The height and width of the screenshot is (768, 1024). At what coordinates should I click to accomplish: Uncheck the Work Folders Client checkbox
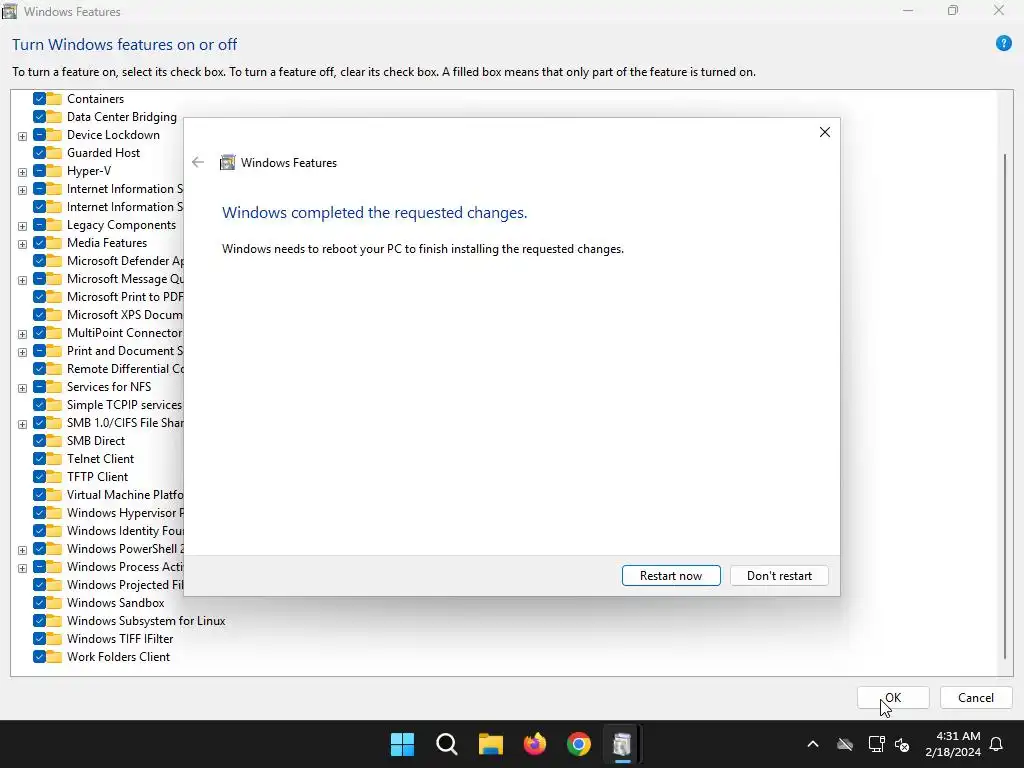tap(39, 657)
